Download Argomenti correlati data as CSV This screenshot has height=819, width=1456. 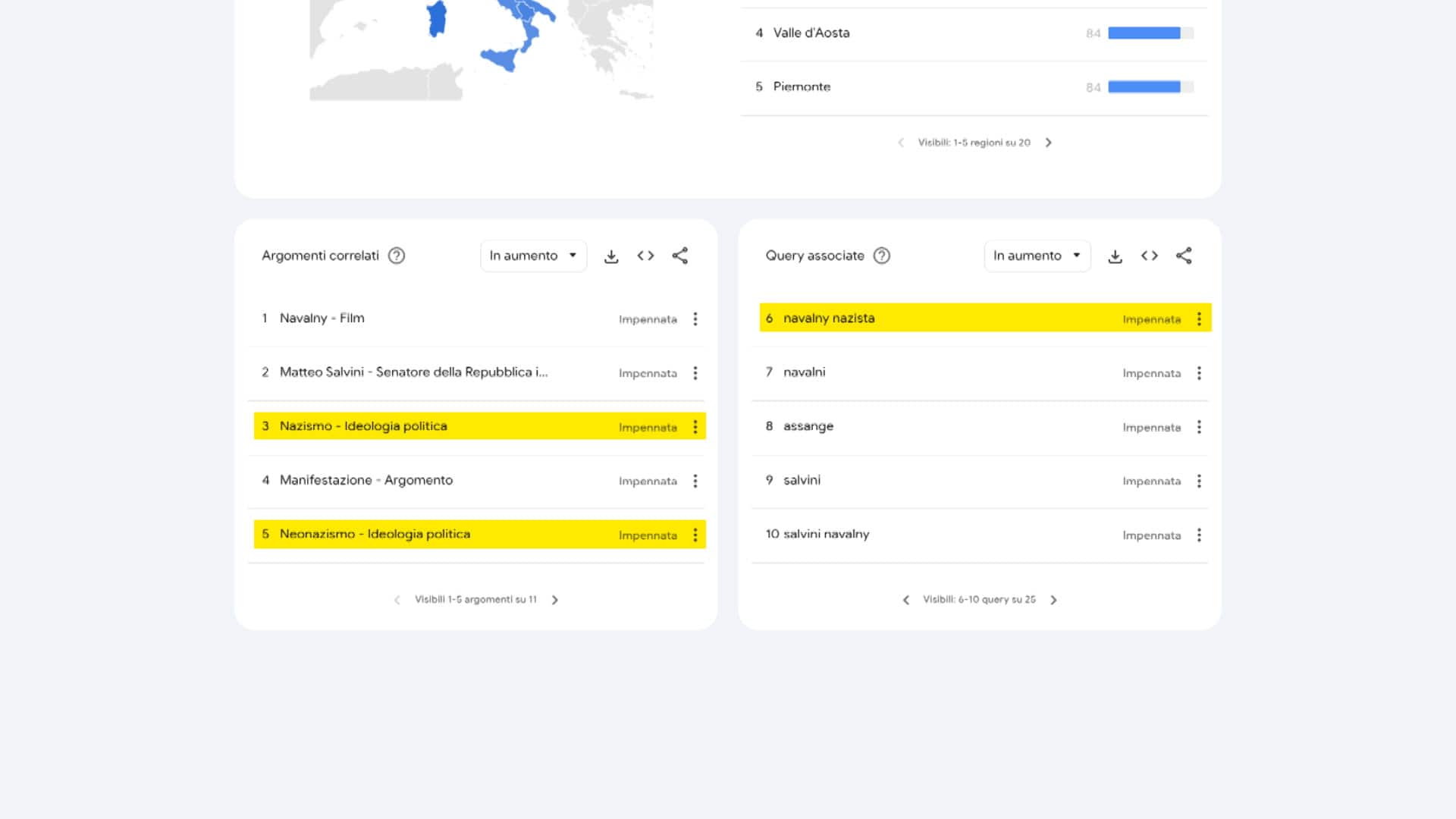coord(611,256)
